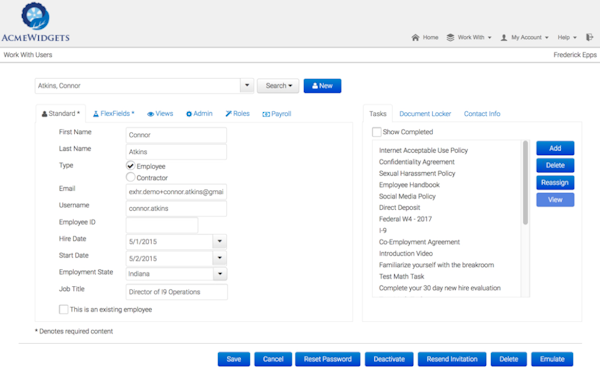The height and width of the screenshot is (383, 600).
Task: Click the AcmeWidgets logo
Action: click(35, 21)
